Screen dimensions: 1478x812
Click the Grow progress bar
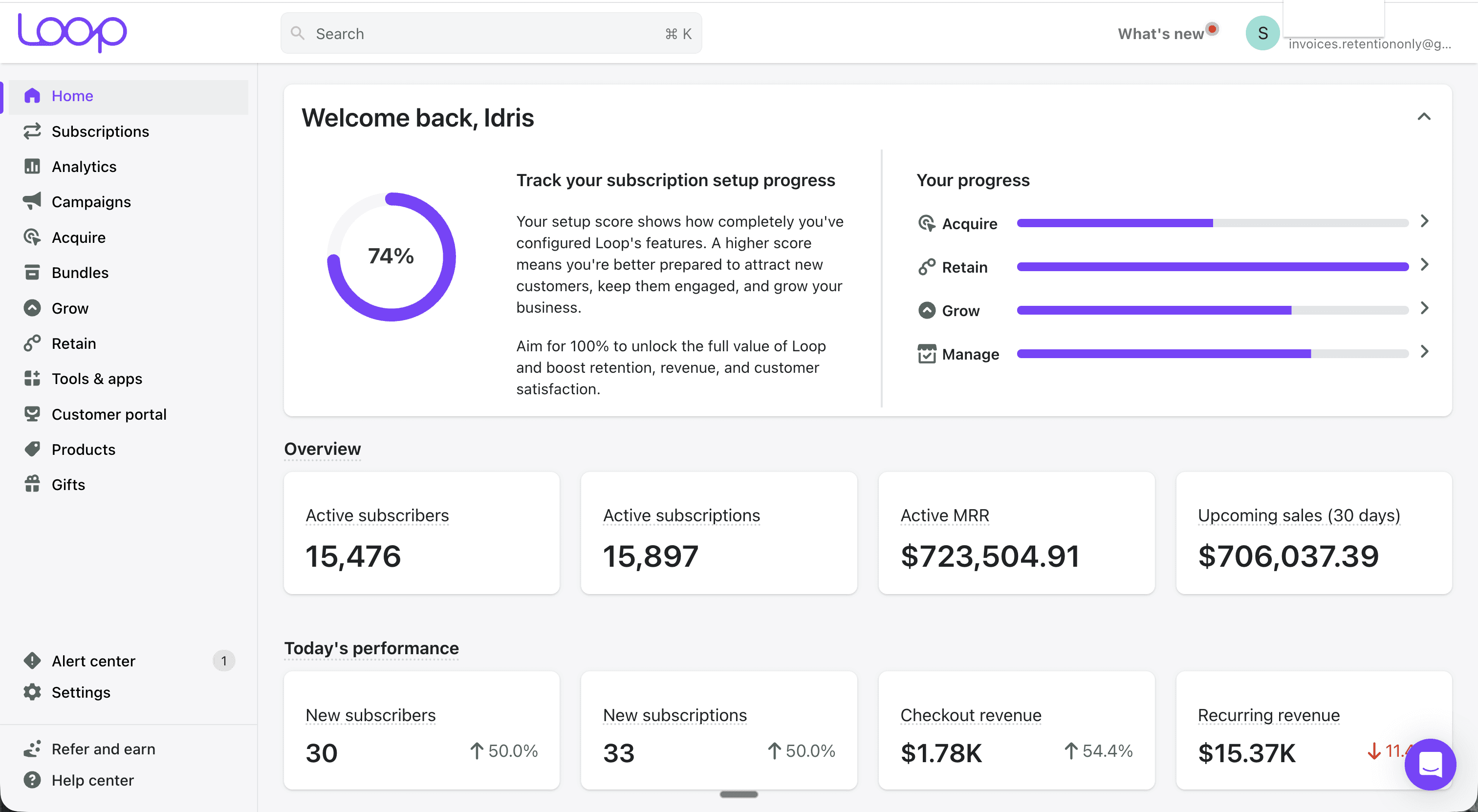tap(1212, 310)
